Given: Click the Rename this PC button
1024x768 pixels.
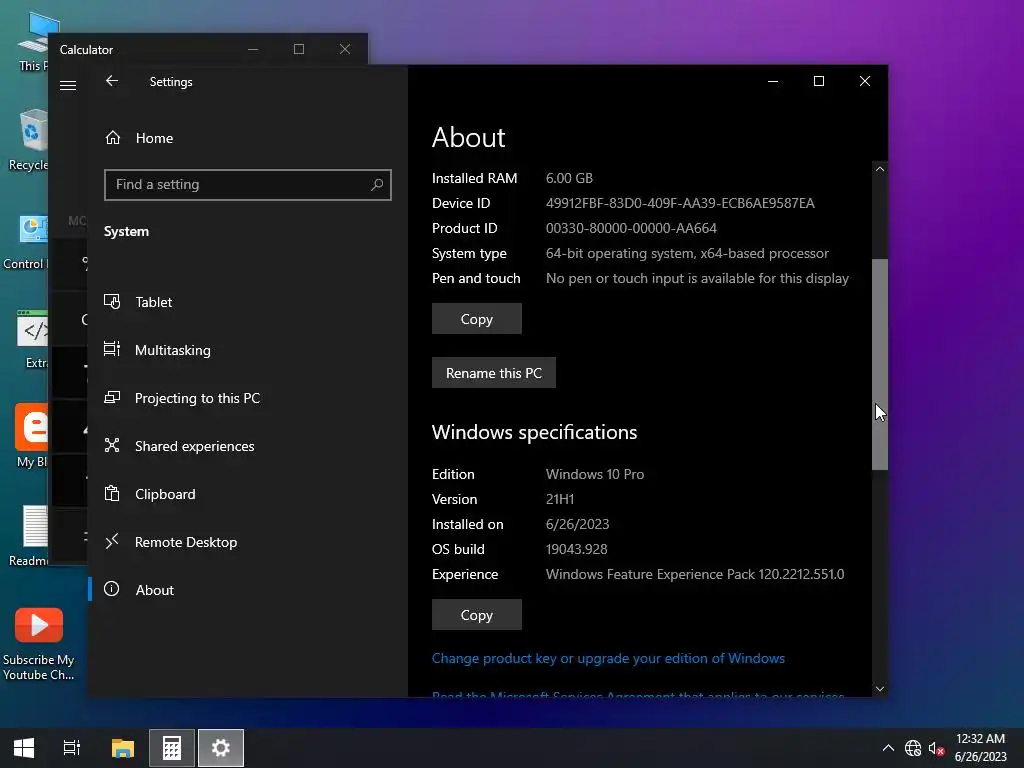Looking at the screenshot, I should [x=494, y=373].
